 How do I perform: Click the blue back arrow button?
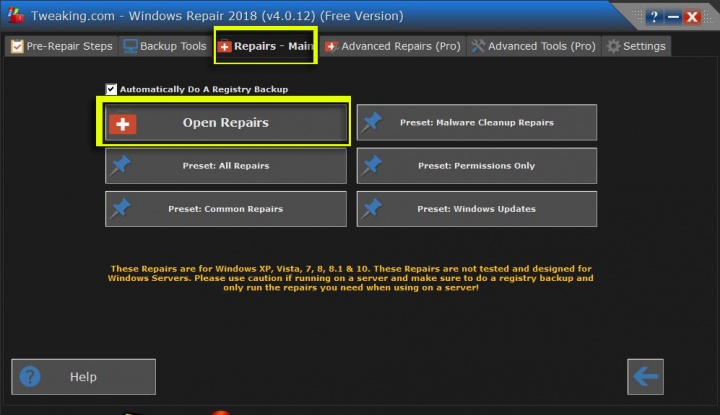pos(645,377)
